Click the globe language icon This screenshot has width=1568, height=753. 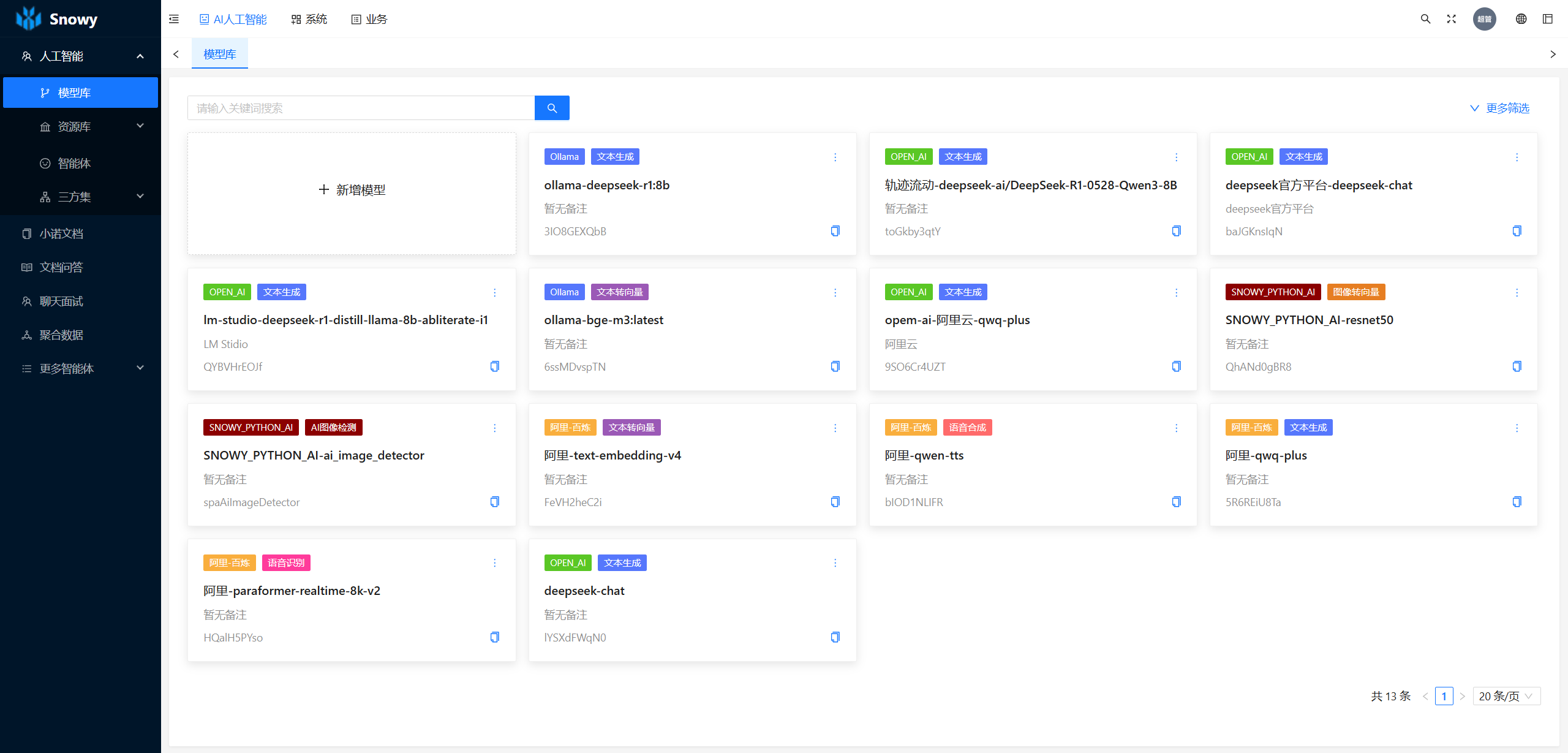tap(1521, 19)
